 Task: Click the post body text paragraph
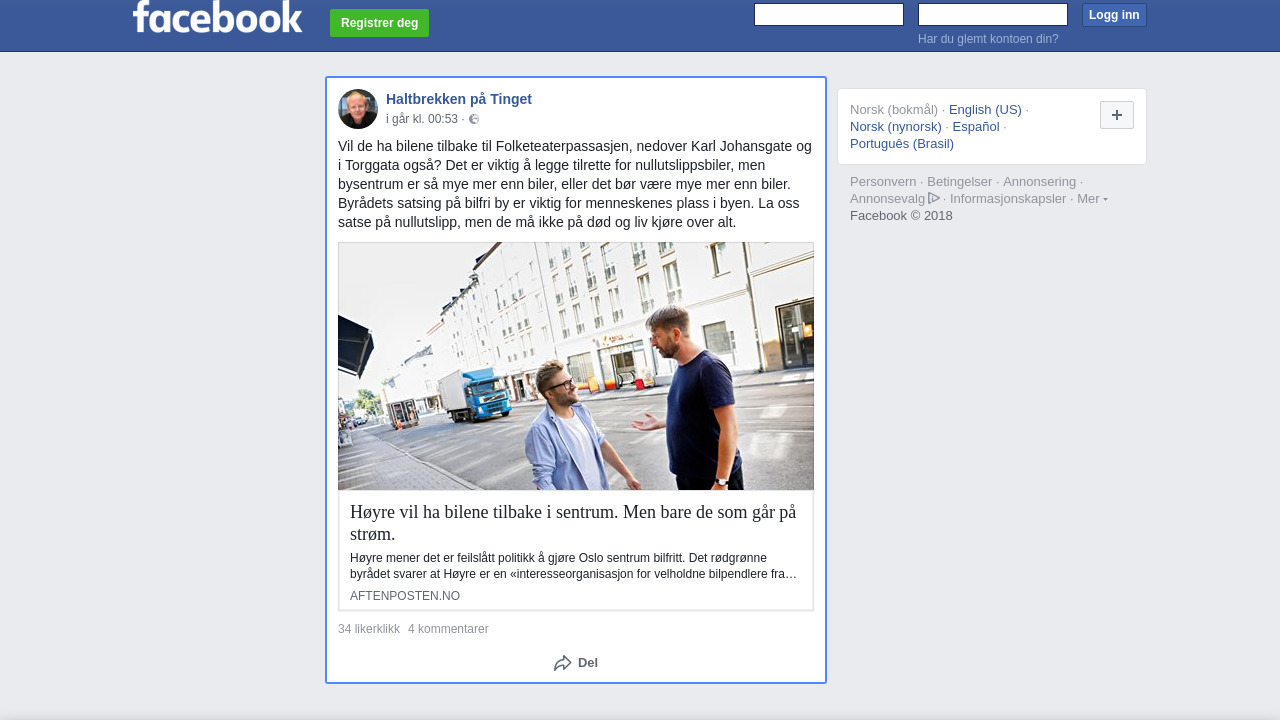click(x=575, y=184)
